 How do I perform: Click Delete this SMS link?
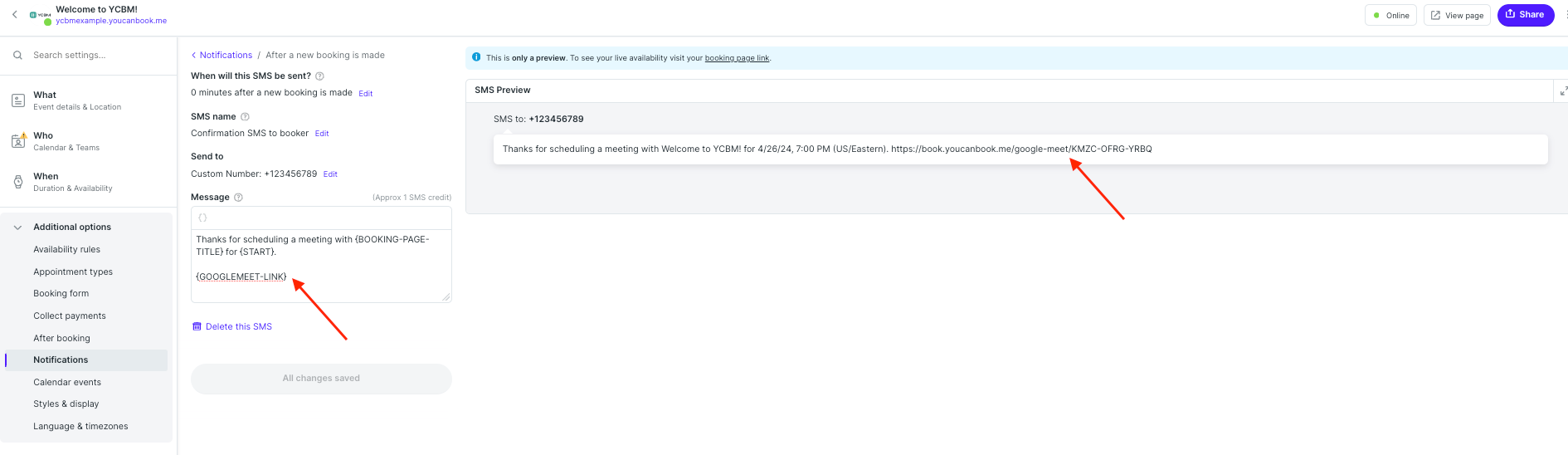point(239,326)
